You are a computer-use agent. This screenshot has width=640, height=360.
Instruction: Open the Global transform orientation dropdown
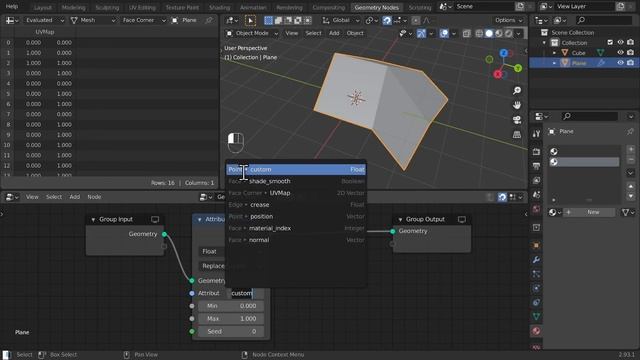(341, 20)
